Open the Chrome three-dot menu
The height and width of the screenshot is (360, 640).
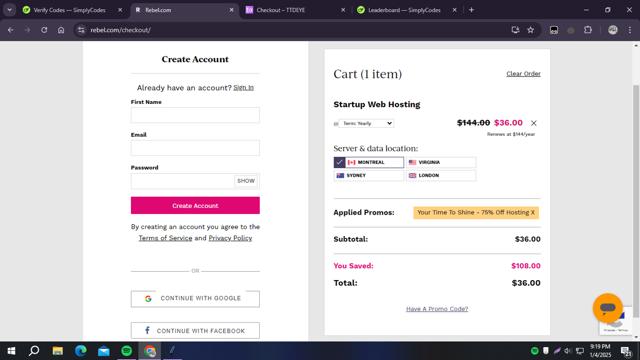(x=630, y=30)
